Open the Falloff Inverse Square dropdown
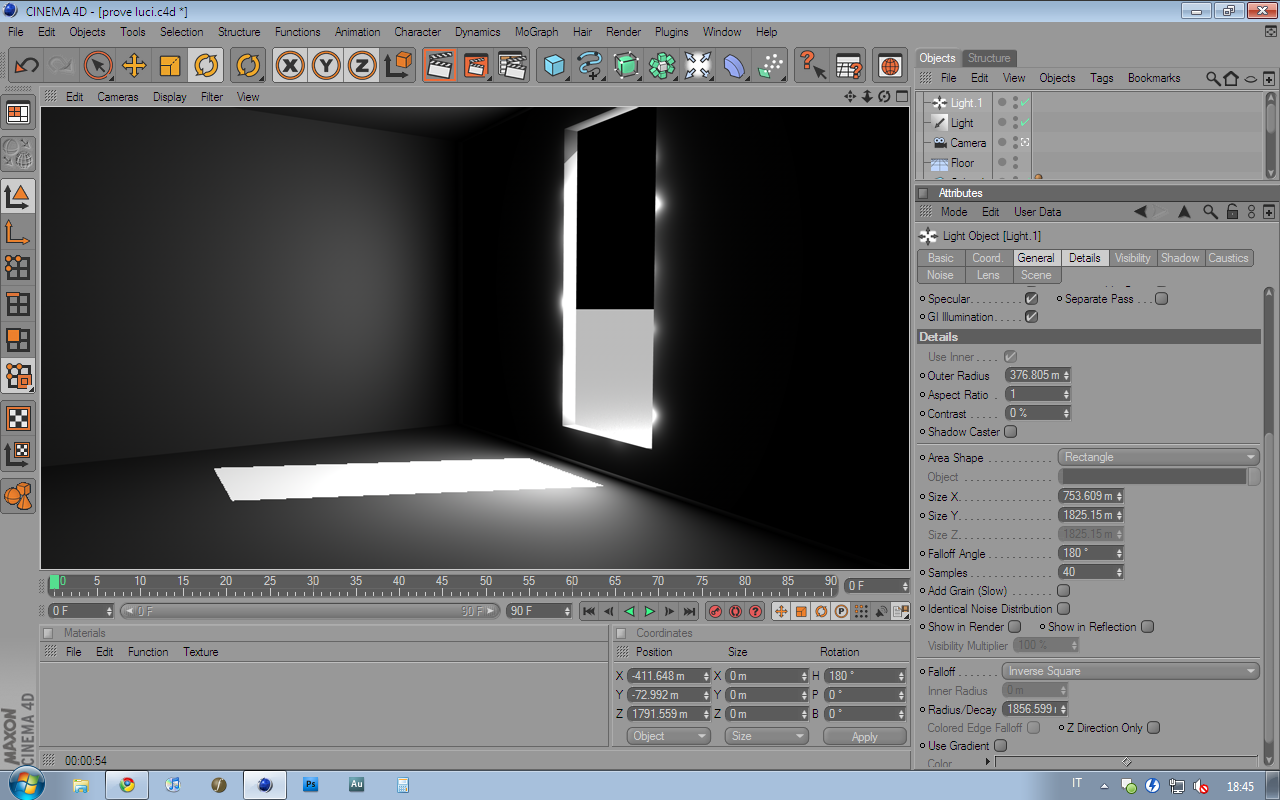The image size is (1280, 800). tap(1130, 671)
